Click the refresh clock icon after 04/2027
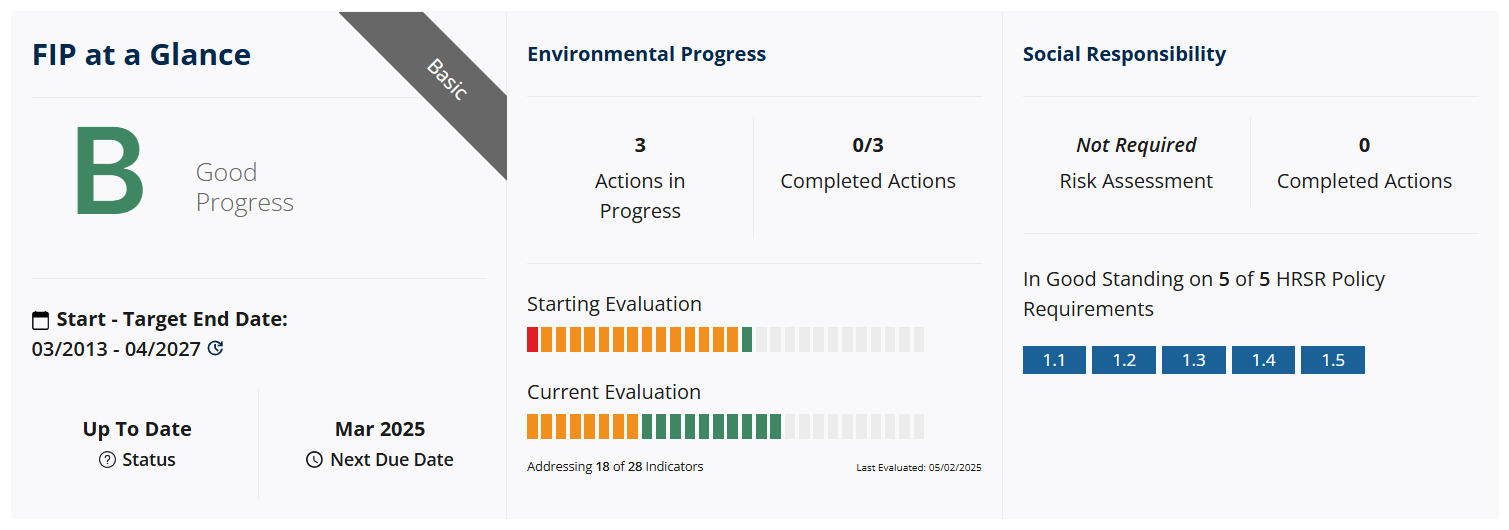The image size is (1509, 530). pos(215,349)
